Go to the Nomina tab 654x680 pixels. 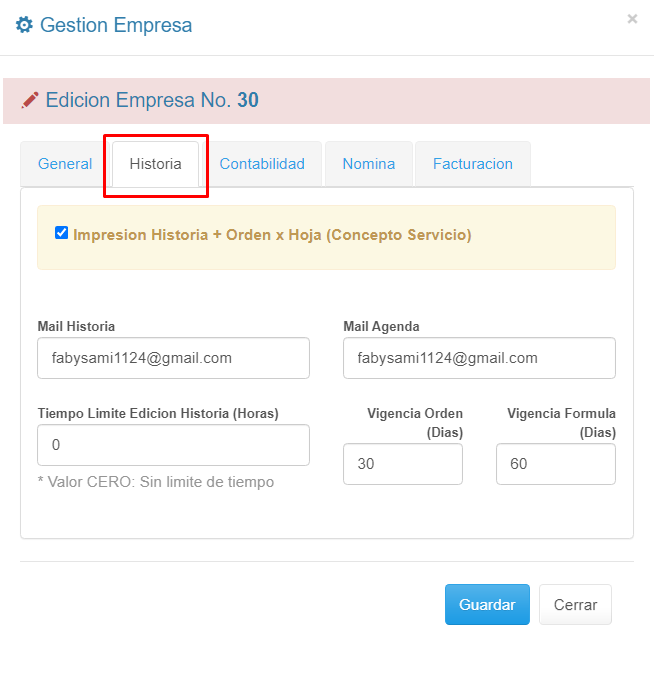click(x=369, y=164)
